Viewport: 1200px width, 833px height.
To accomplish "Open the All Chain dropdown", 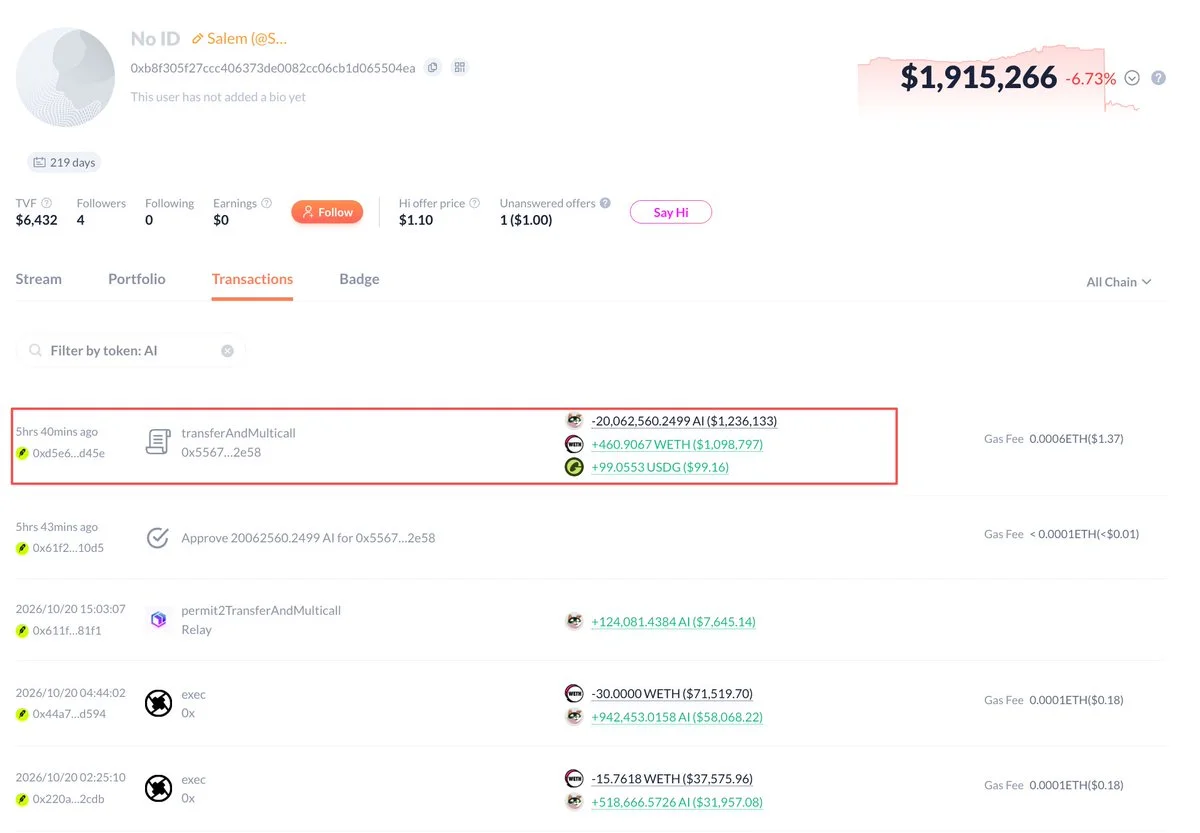I will click(x=1119, y=282).
